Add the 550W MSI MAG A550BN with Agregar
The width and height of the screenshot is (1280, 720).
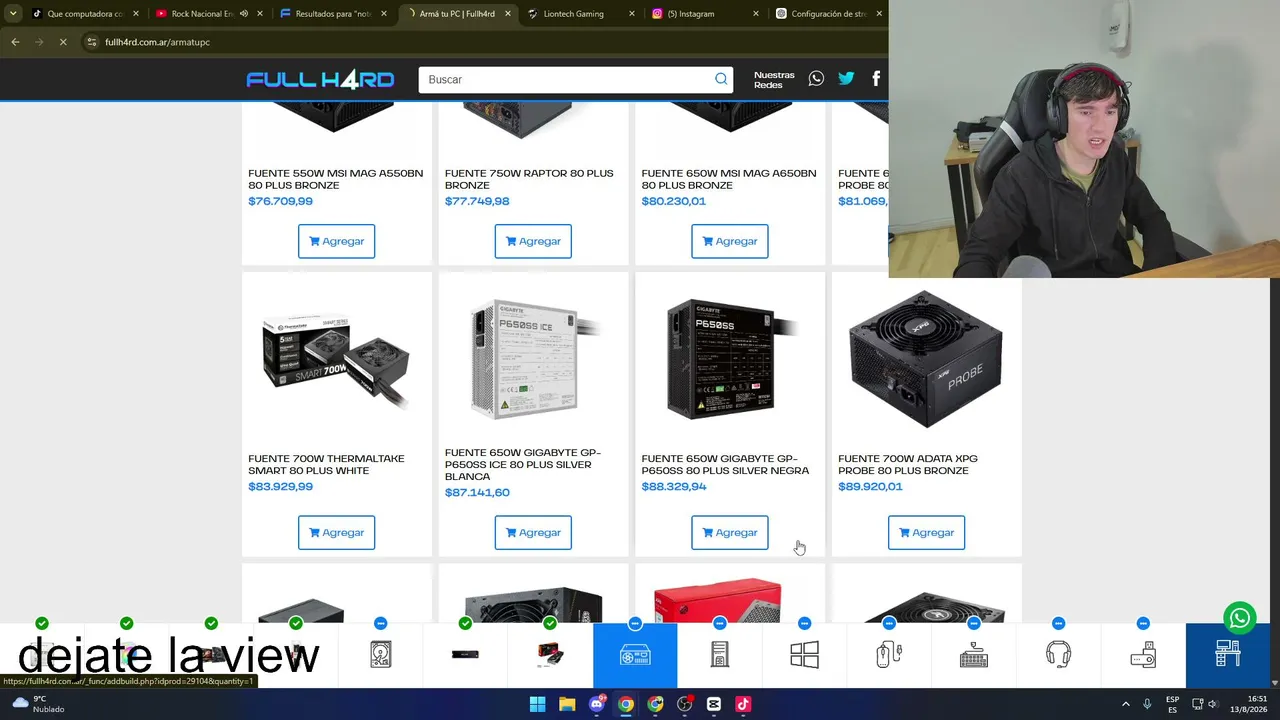[336, 241]
